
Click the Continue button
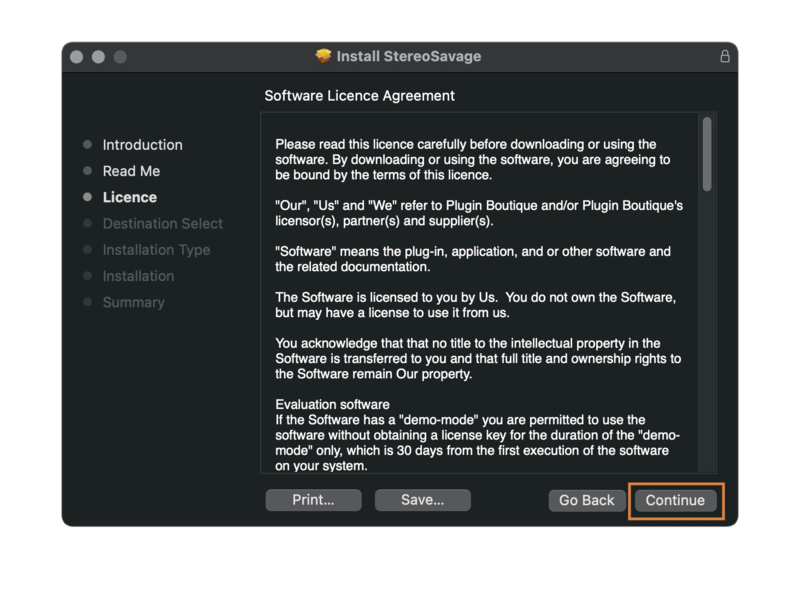pyautogui.click(x=675, y=500)
